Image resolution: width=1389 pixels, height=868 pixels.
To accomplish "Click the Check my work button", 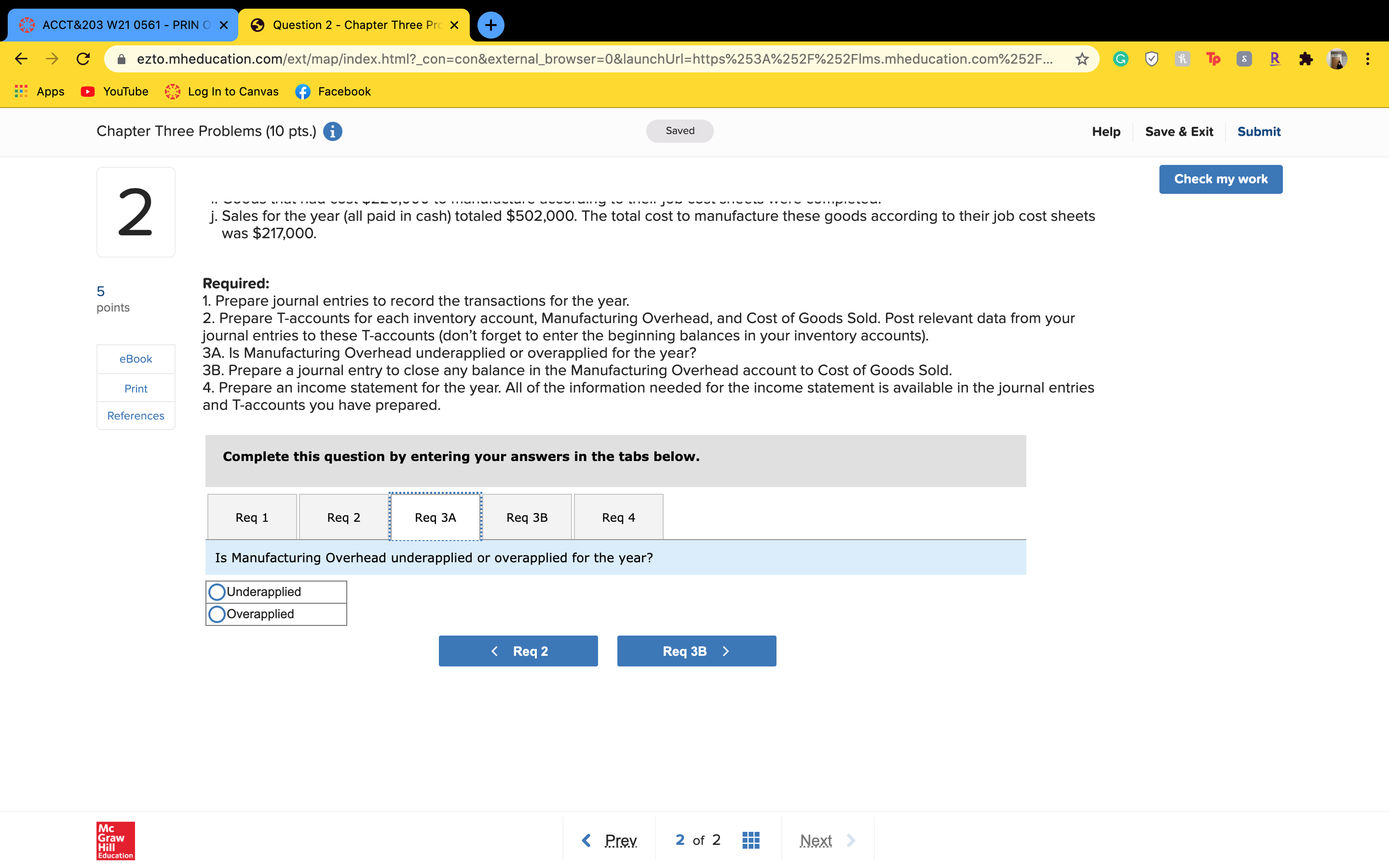I will (x=1220, y=179).
